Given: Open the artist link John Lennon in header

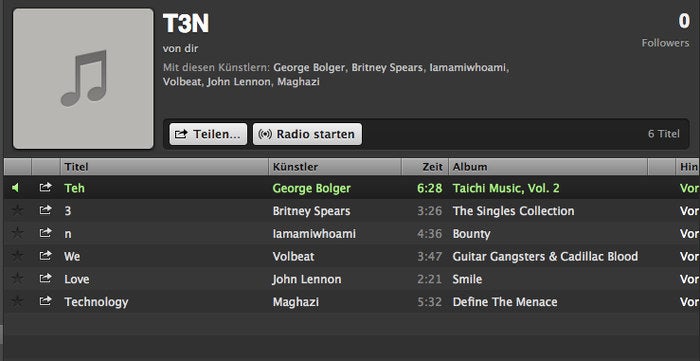Looking at the screenshot, I should point(238,82).
